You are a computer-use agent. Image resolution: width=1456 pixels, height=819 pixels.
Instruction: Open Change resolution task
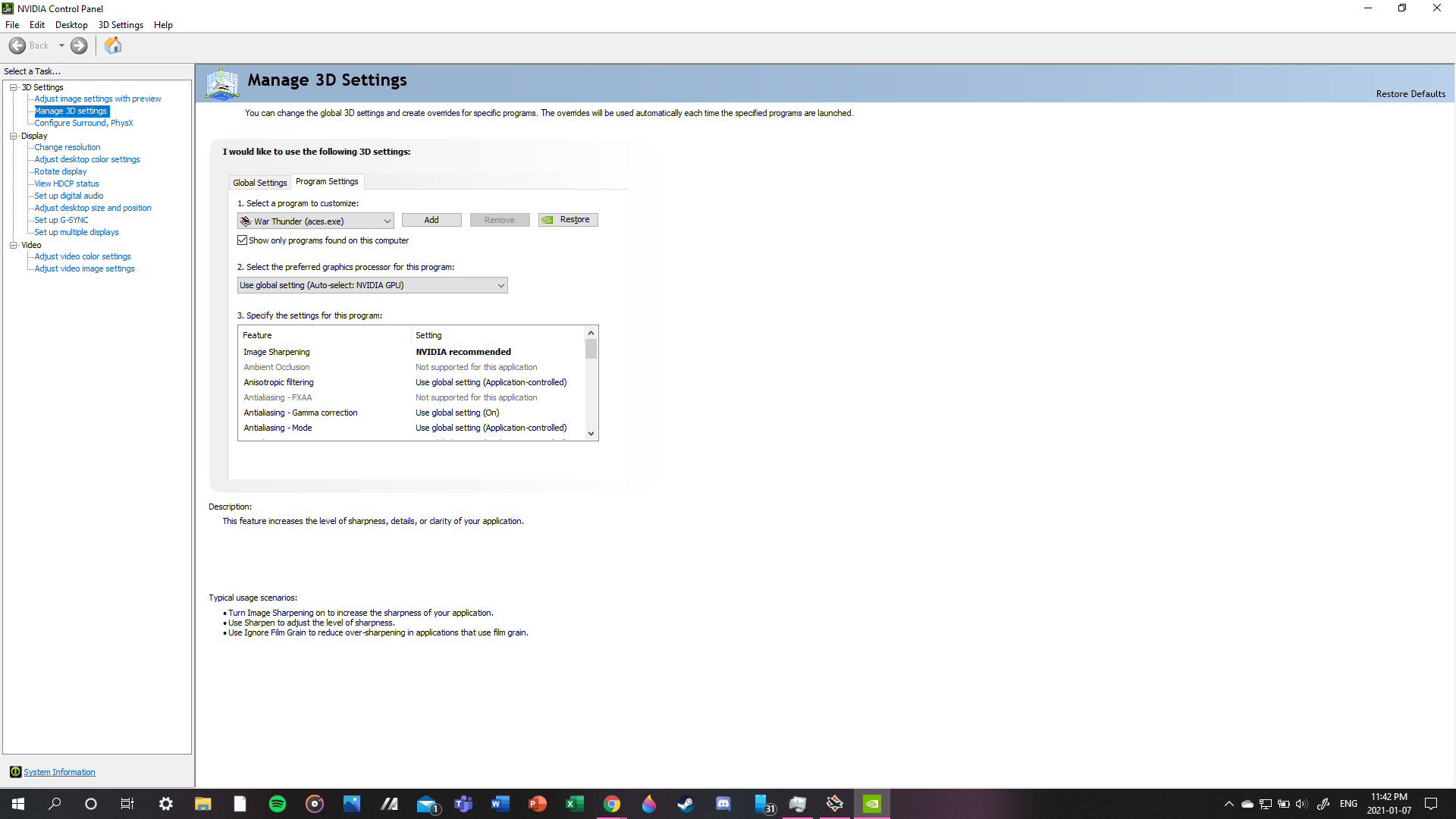pyautogui.click(x=67, y=147)
